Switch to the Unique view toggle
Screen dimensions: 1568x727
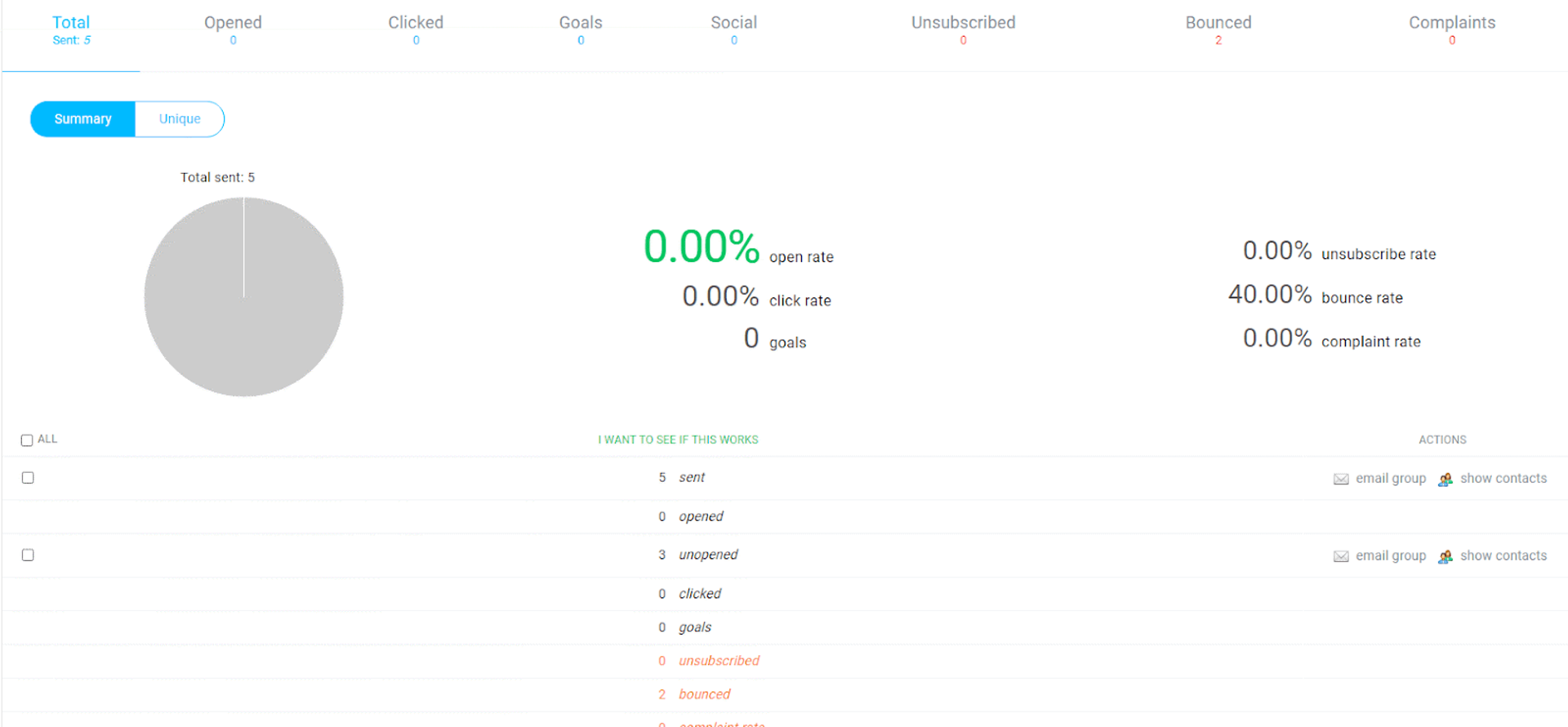(x=180, y=119)
